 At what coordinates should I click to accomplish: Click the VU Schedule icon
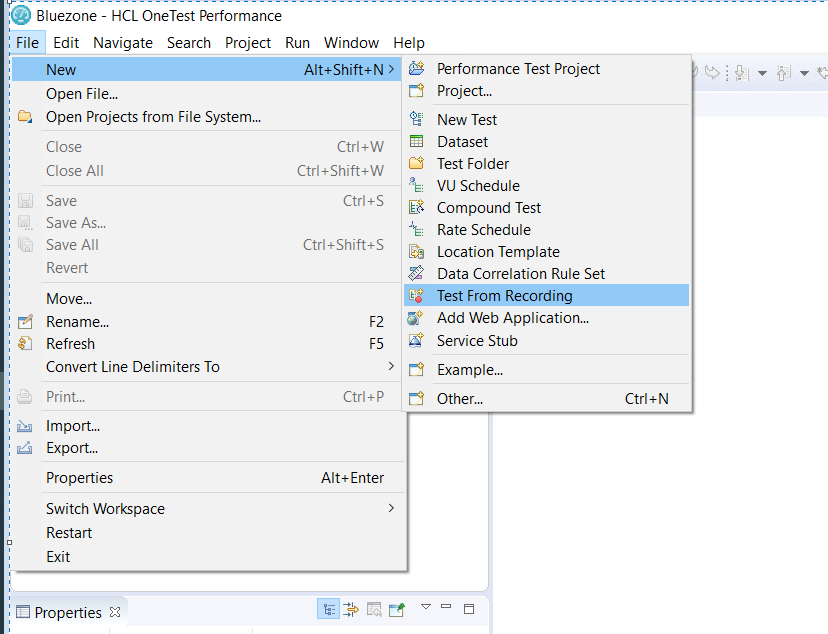point(417,186)
